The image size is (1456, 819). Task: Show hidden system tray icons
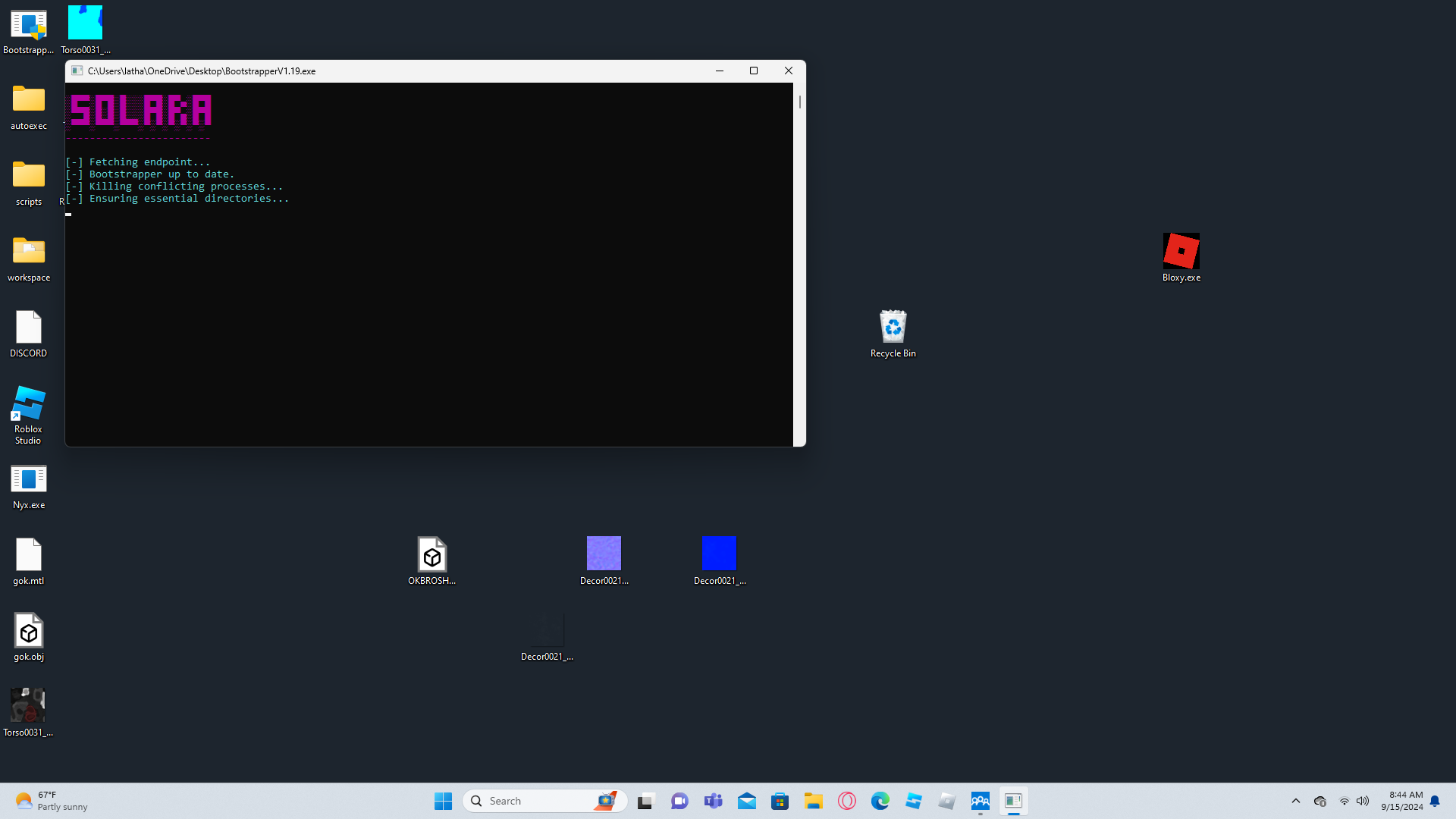point(1296,801)
